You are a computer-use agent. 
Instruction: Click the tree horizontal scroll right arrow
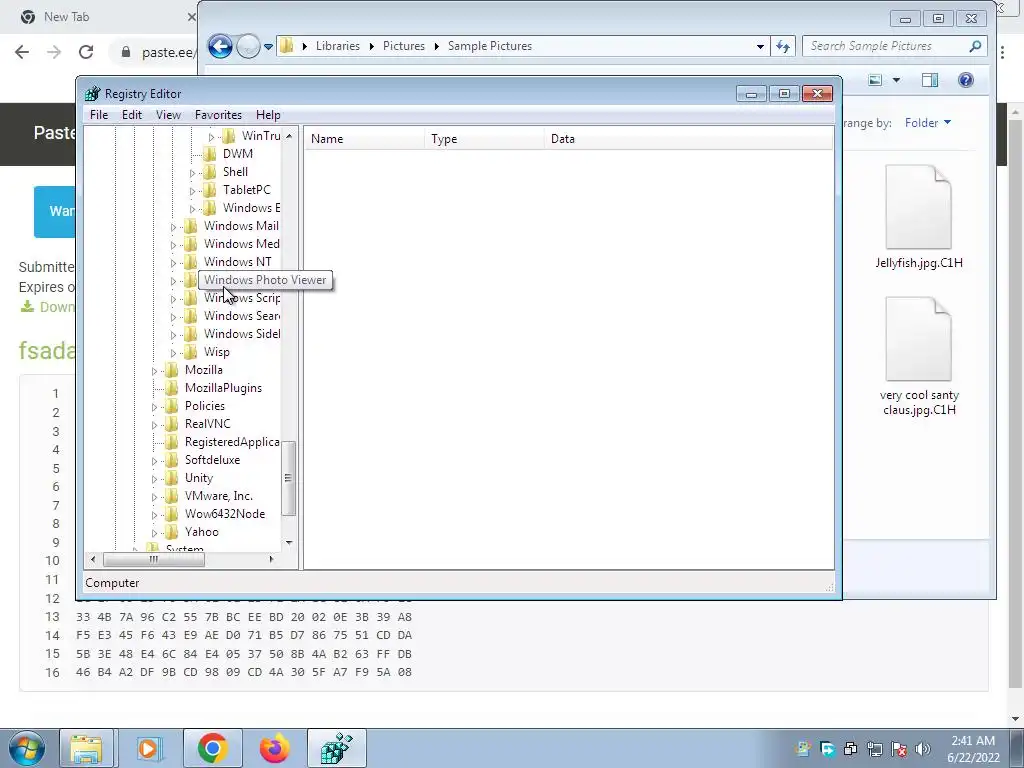pyautogui.click(x=272, y=559)
